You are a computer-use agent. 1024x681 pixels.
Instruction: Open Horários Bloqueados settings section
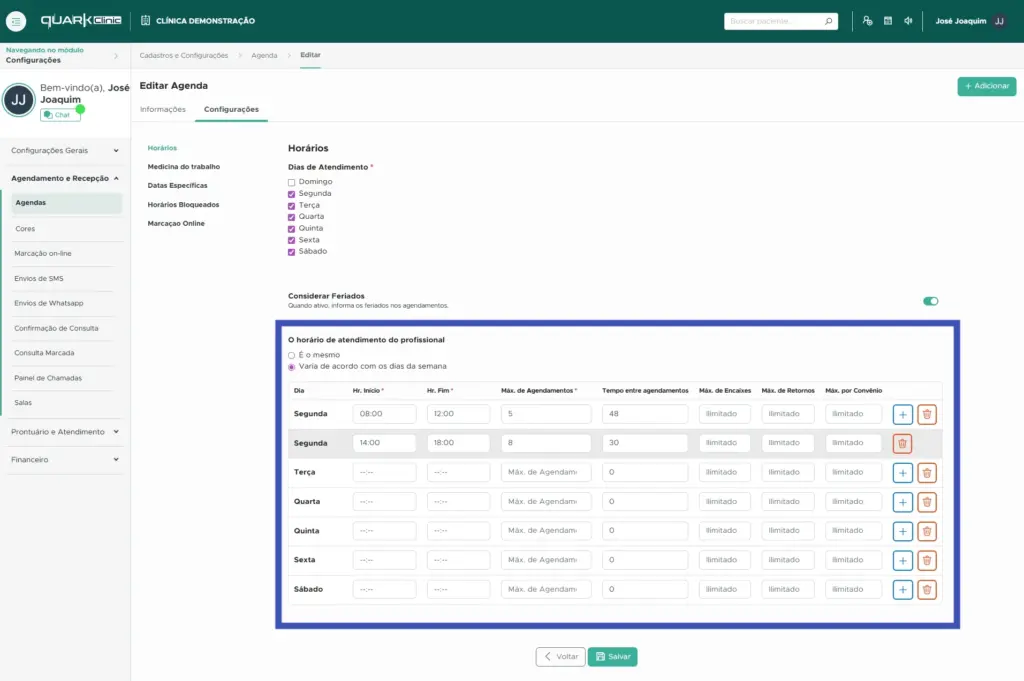tap(183, 205)
